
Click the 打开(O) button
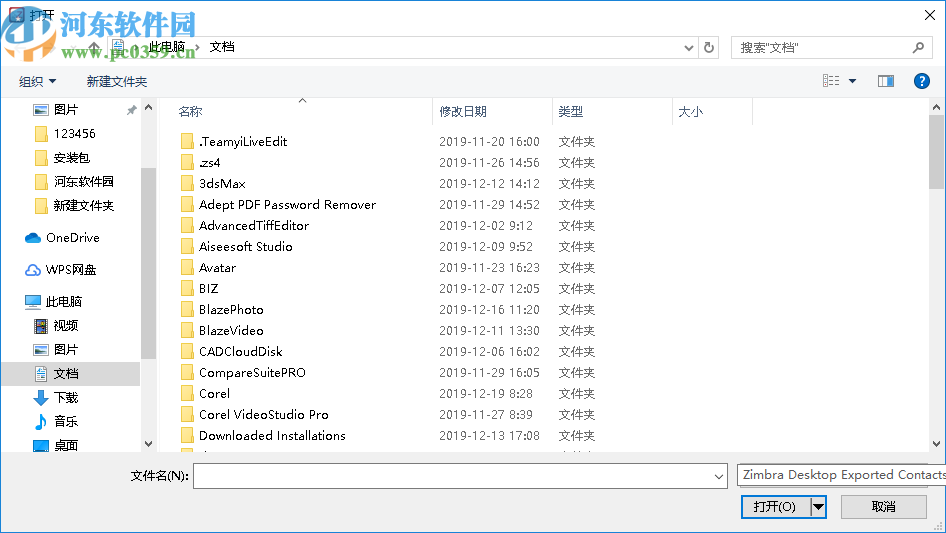pyautogui.click(x=775, y=507)
